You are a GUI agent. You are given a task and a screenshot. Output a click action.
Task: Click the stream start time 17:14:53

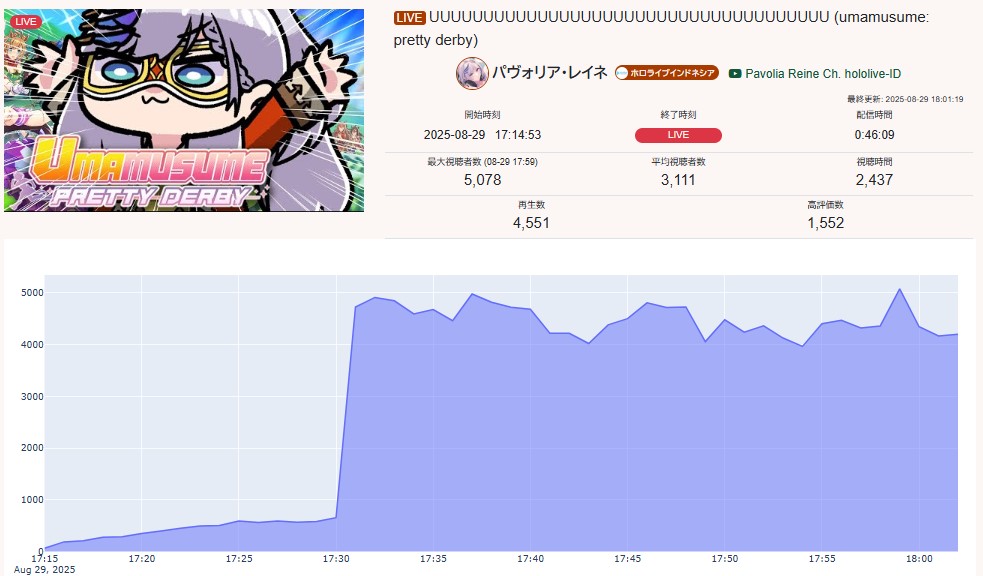coord(518,135)
